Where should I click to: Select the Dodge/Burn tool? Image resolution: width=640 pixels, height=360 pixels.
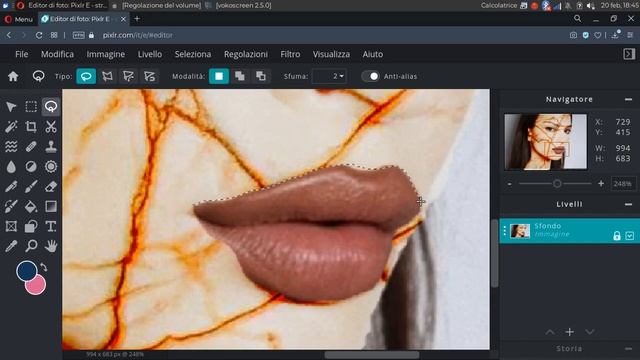coord(31,167)
